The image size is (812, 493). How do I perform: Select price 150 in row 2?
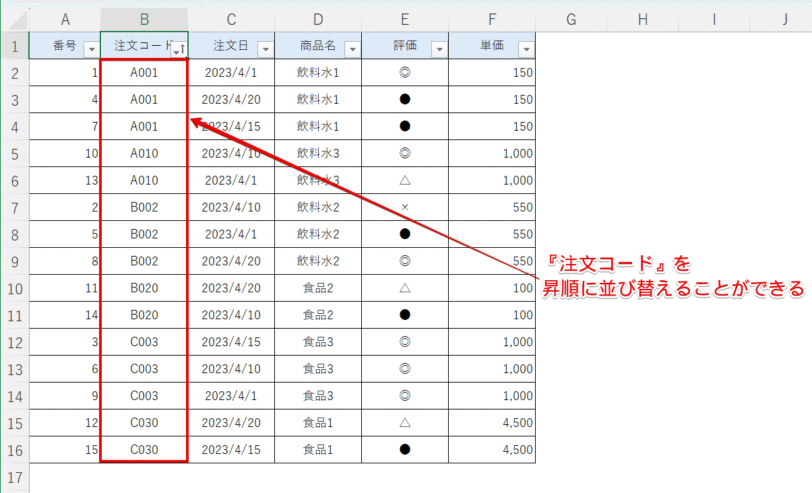pos(492,72)
